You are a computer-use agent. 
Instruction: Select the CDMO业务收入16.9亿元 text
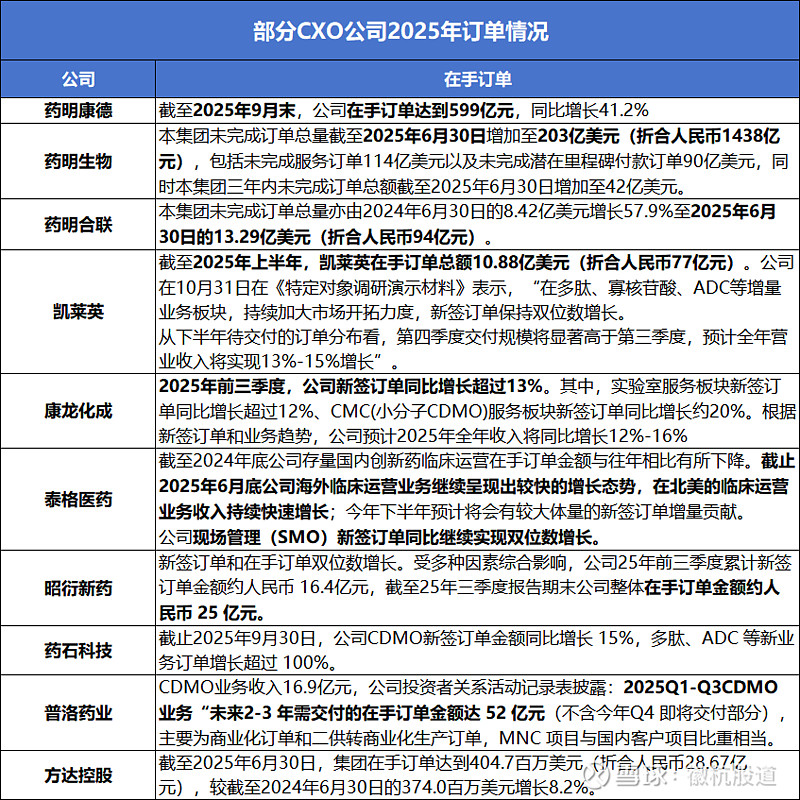(x=255, y=687)
